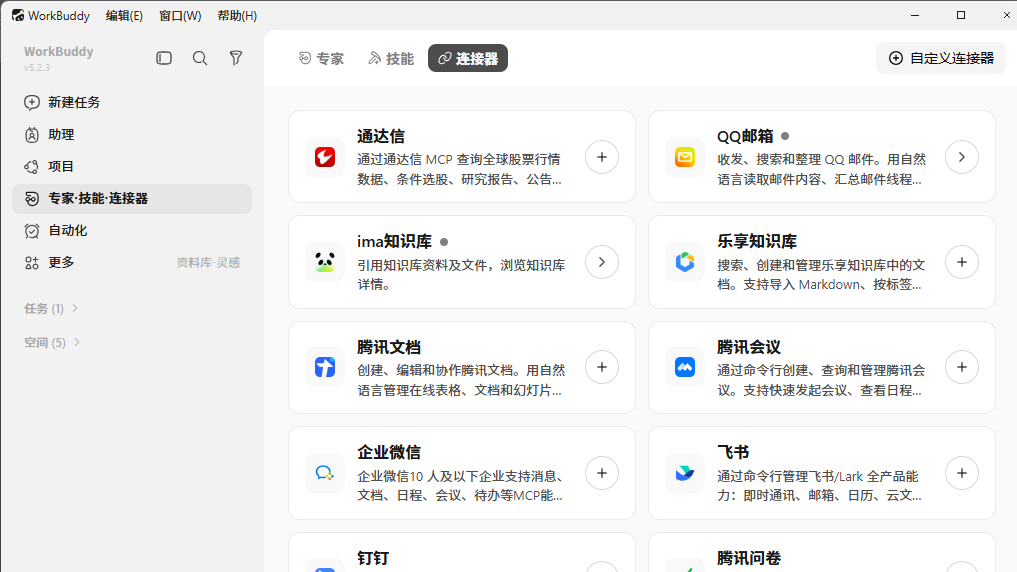Open the search icon in sidebar header
The height and width of the screenshot is (572, 1017).
200,58
